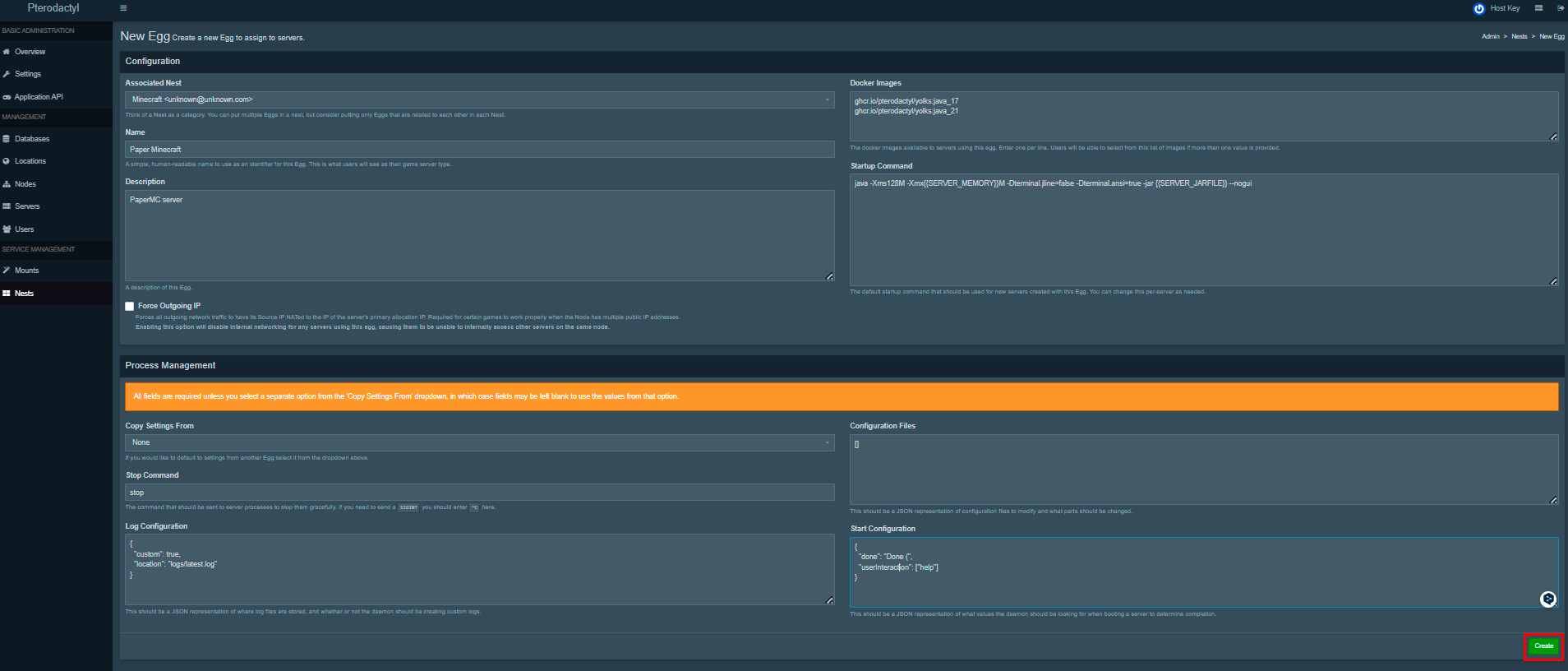1568x671 pixels.
Task: Click the Stop Command input field
Action: [x=480, y=493]
